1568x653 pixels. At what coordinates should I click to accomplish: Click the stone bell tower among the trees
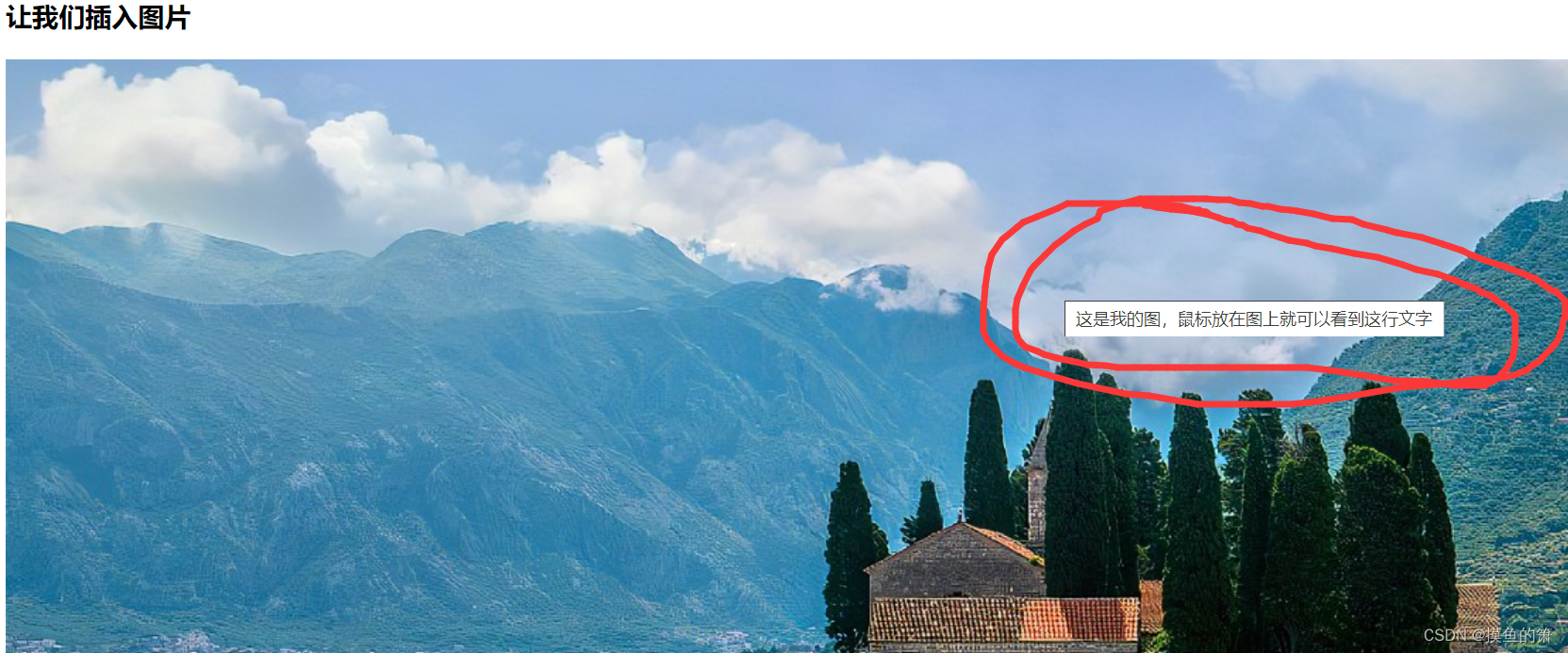point(1037,485)
